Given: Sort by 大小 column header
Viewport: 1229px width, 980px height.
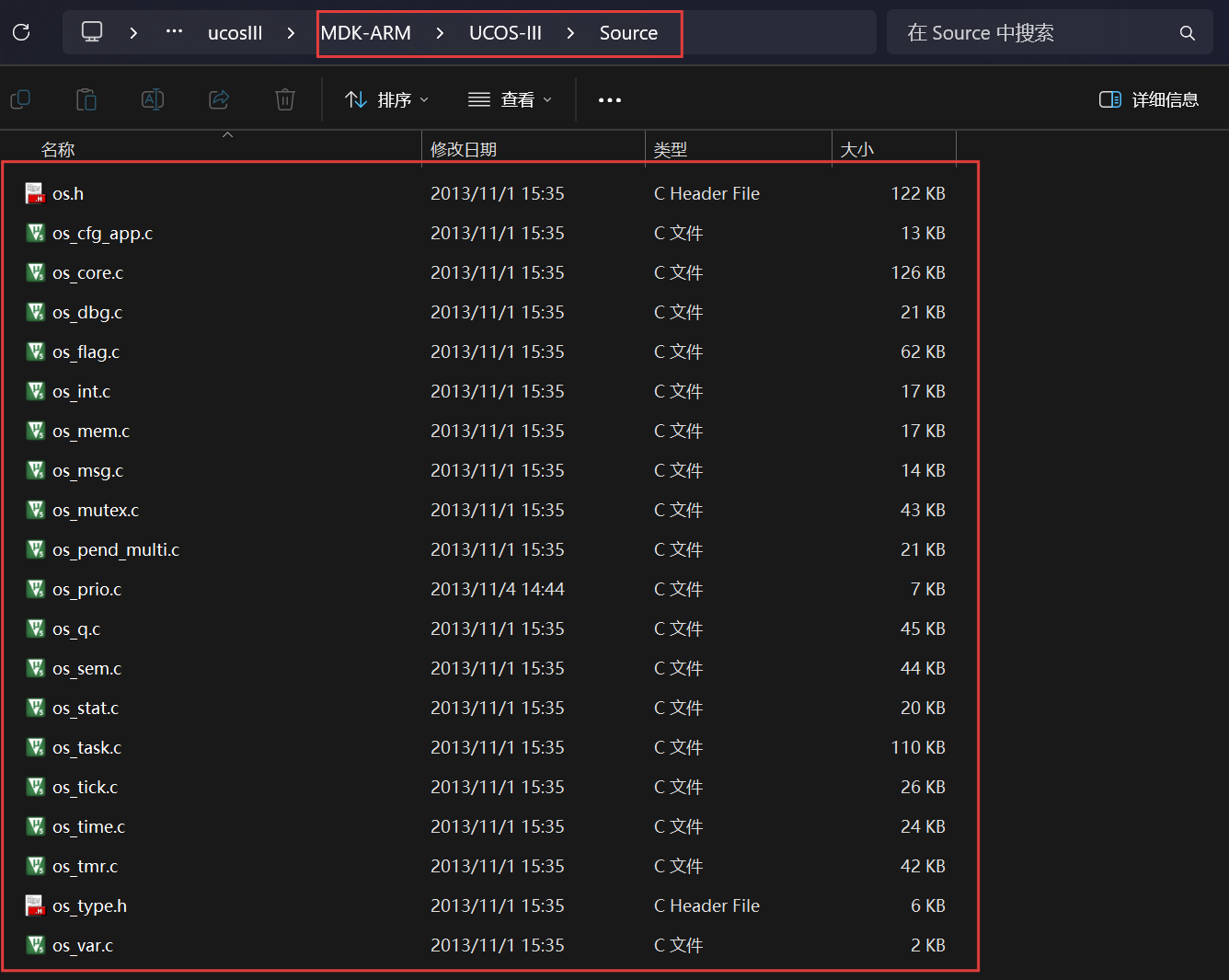Looking at the screenshot, I should [x=857, y=149].
